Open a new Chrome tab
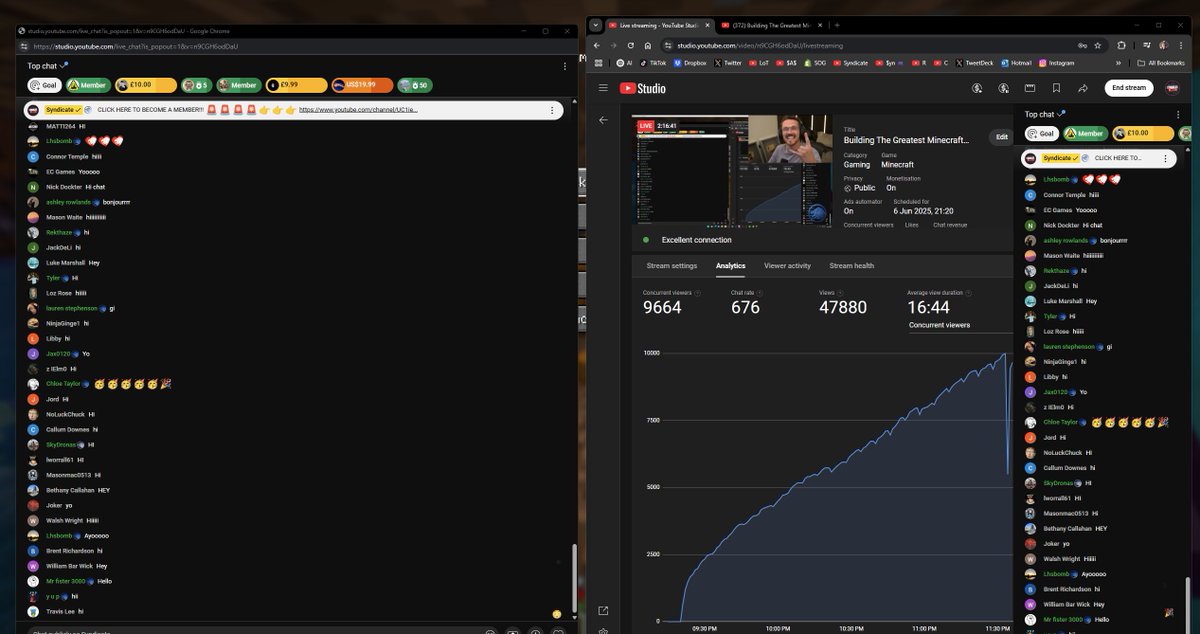Screen dimensions: 1200x634 click(x=837, y=24)
